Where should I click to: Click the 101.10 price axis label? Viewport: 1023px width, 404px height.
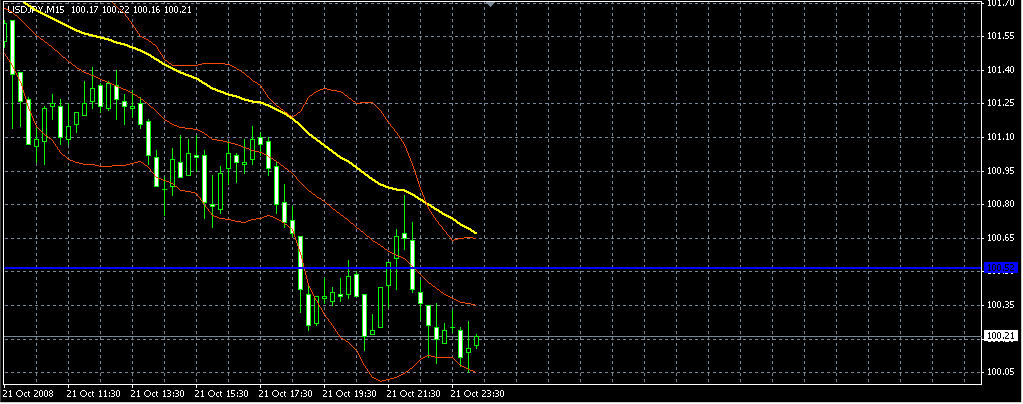pos(1001,137)
